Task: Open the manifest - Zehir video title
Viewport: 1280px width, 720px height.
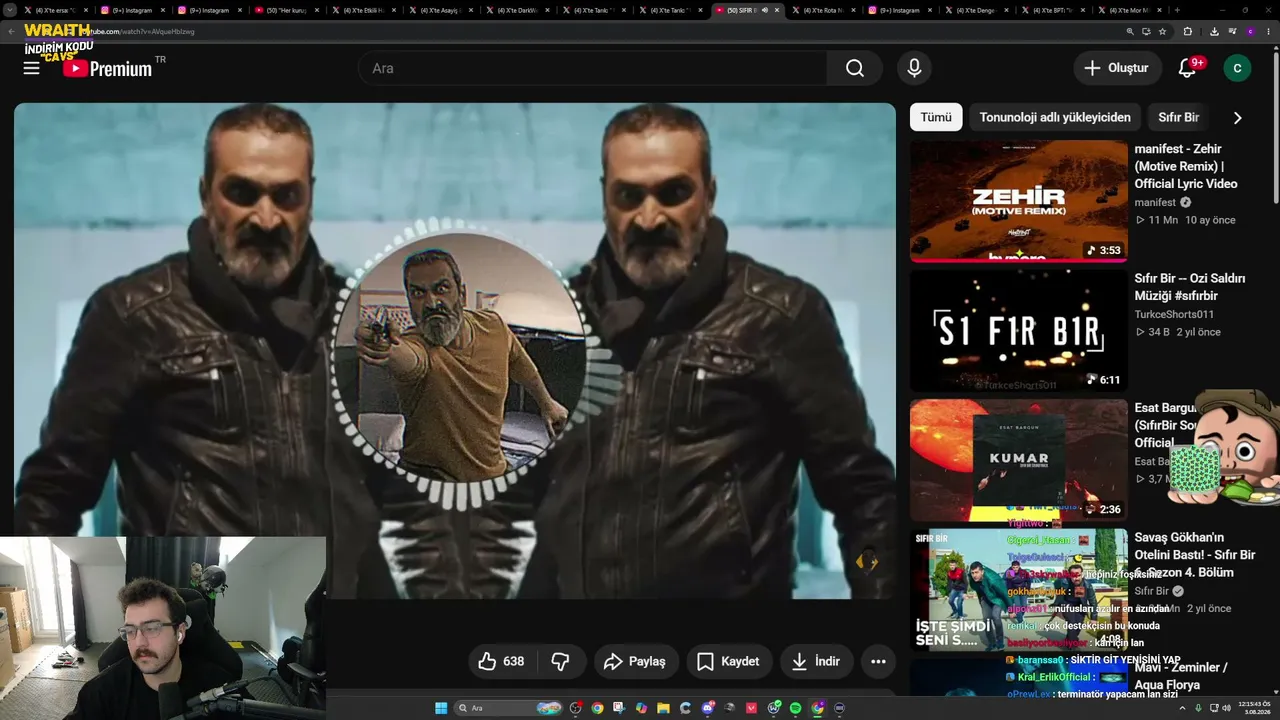Action: click(1186, 166)
